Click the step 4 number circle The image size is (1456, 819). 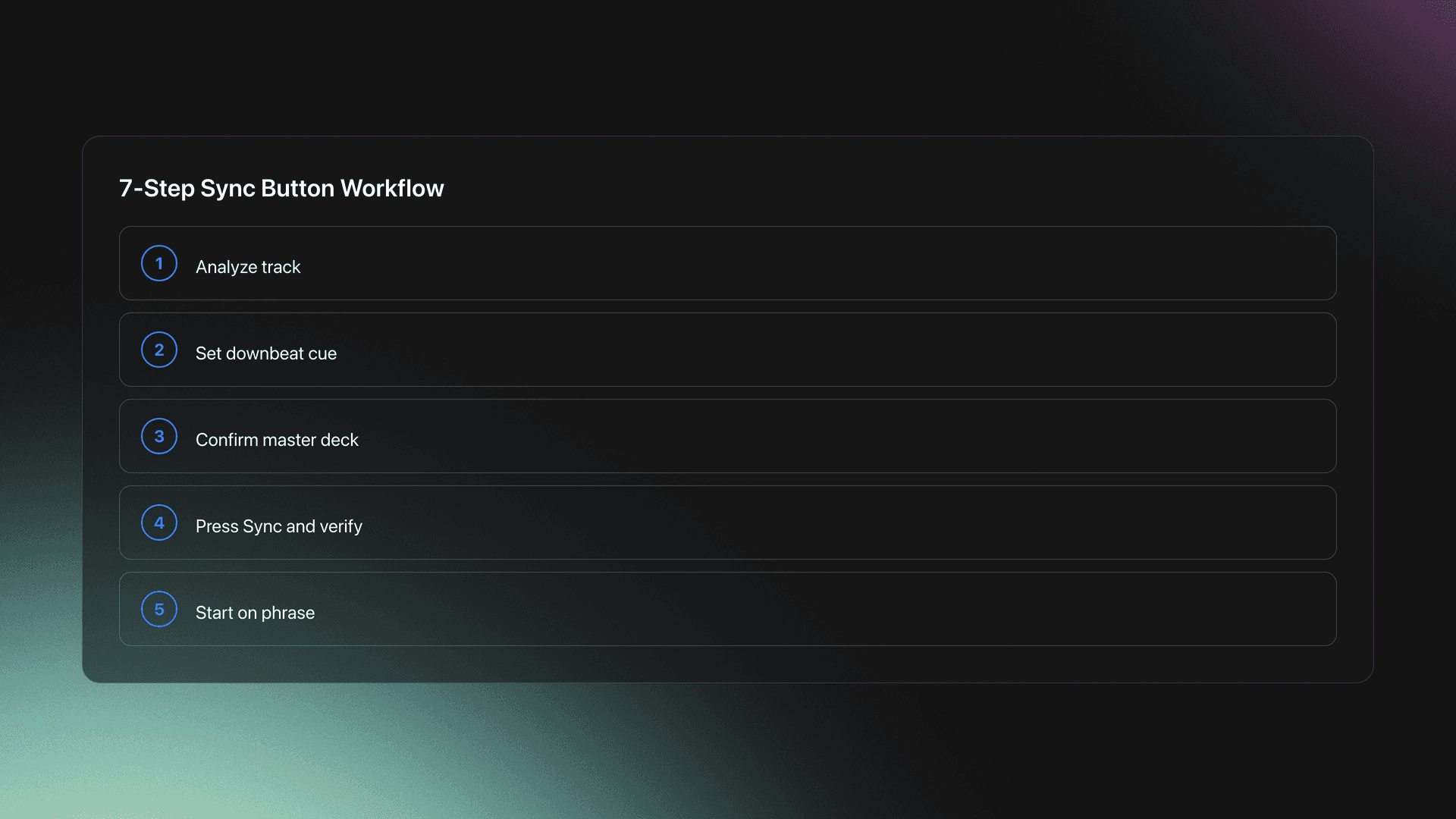point(159,522)
